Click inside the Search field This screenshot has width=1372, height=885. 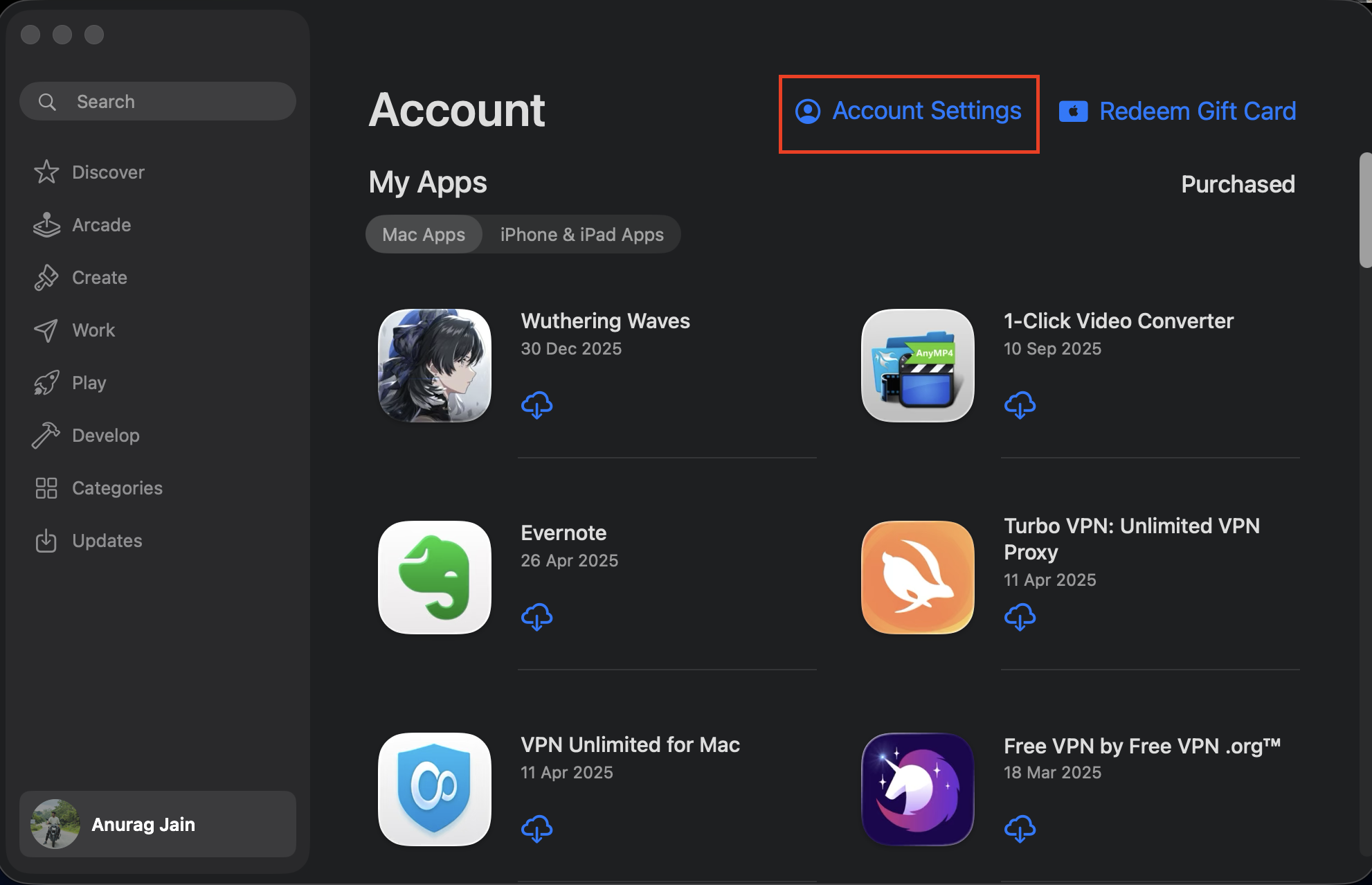(x=157, y=101)
